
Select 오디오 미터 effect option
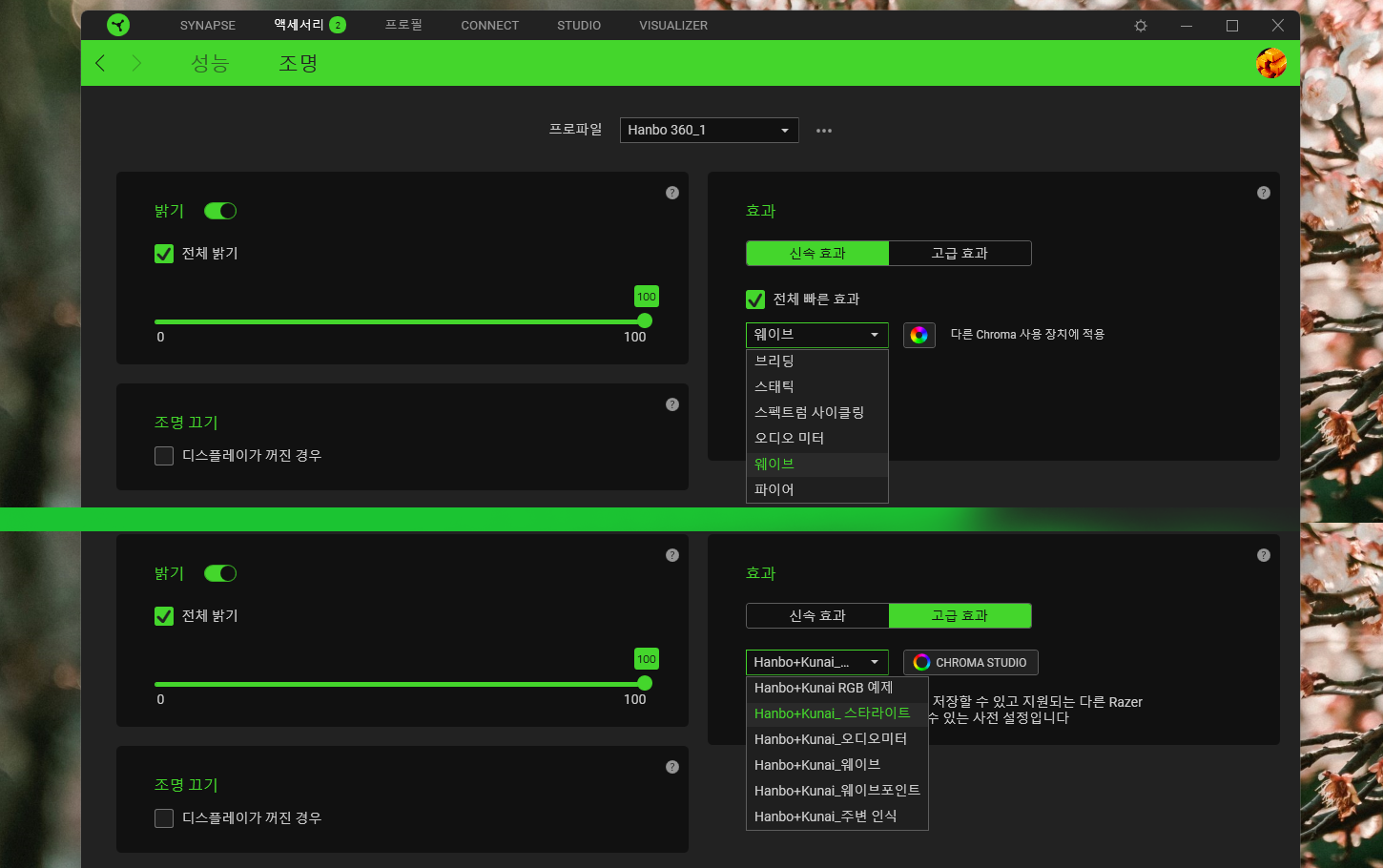817,439
